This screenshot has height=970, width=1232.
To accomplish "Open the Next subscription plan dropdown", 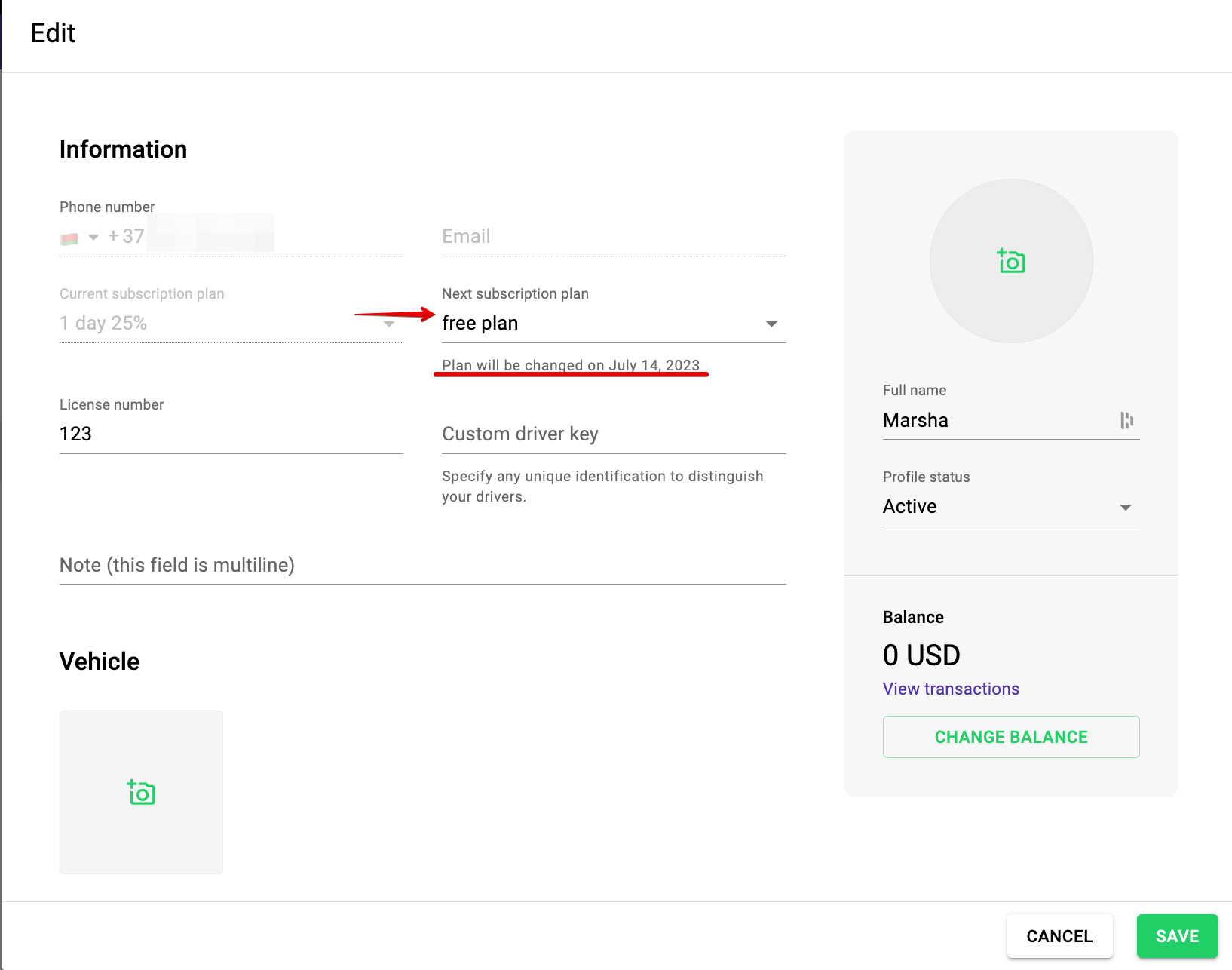I will coord(771,324).
